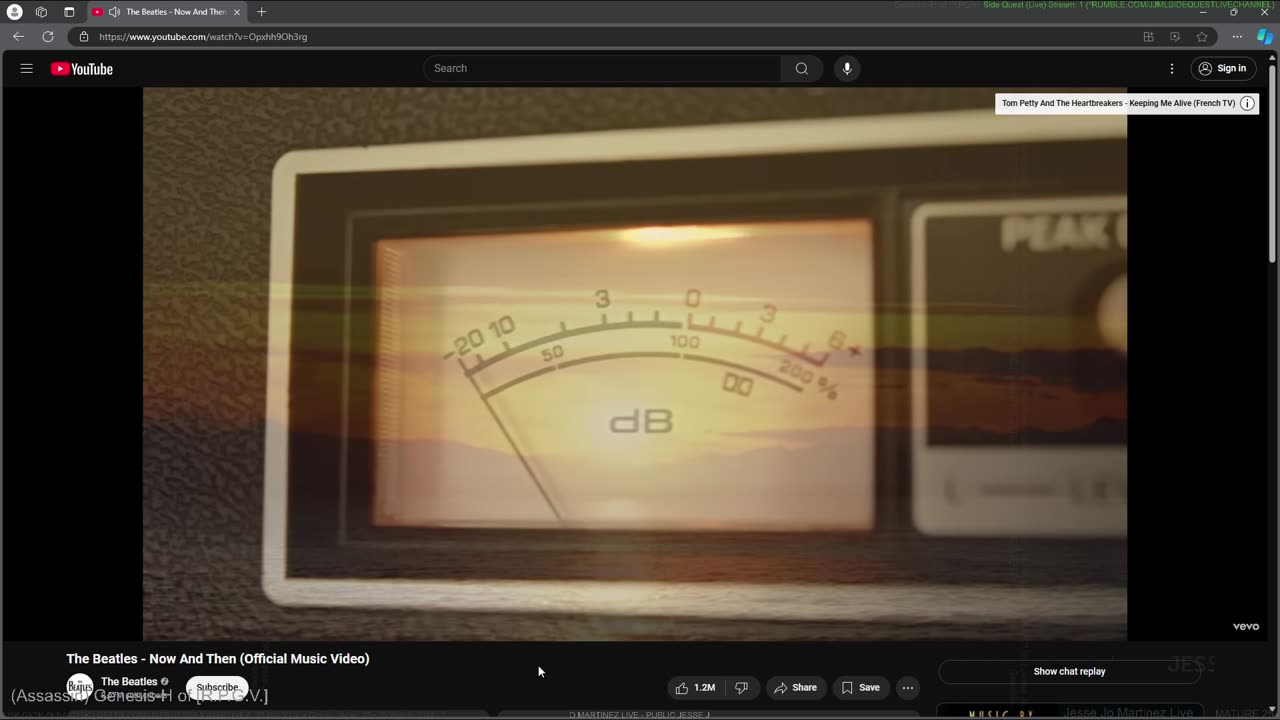
Task: Click the video player area
Action: click(635, 363)
